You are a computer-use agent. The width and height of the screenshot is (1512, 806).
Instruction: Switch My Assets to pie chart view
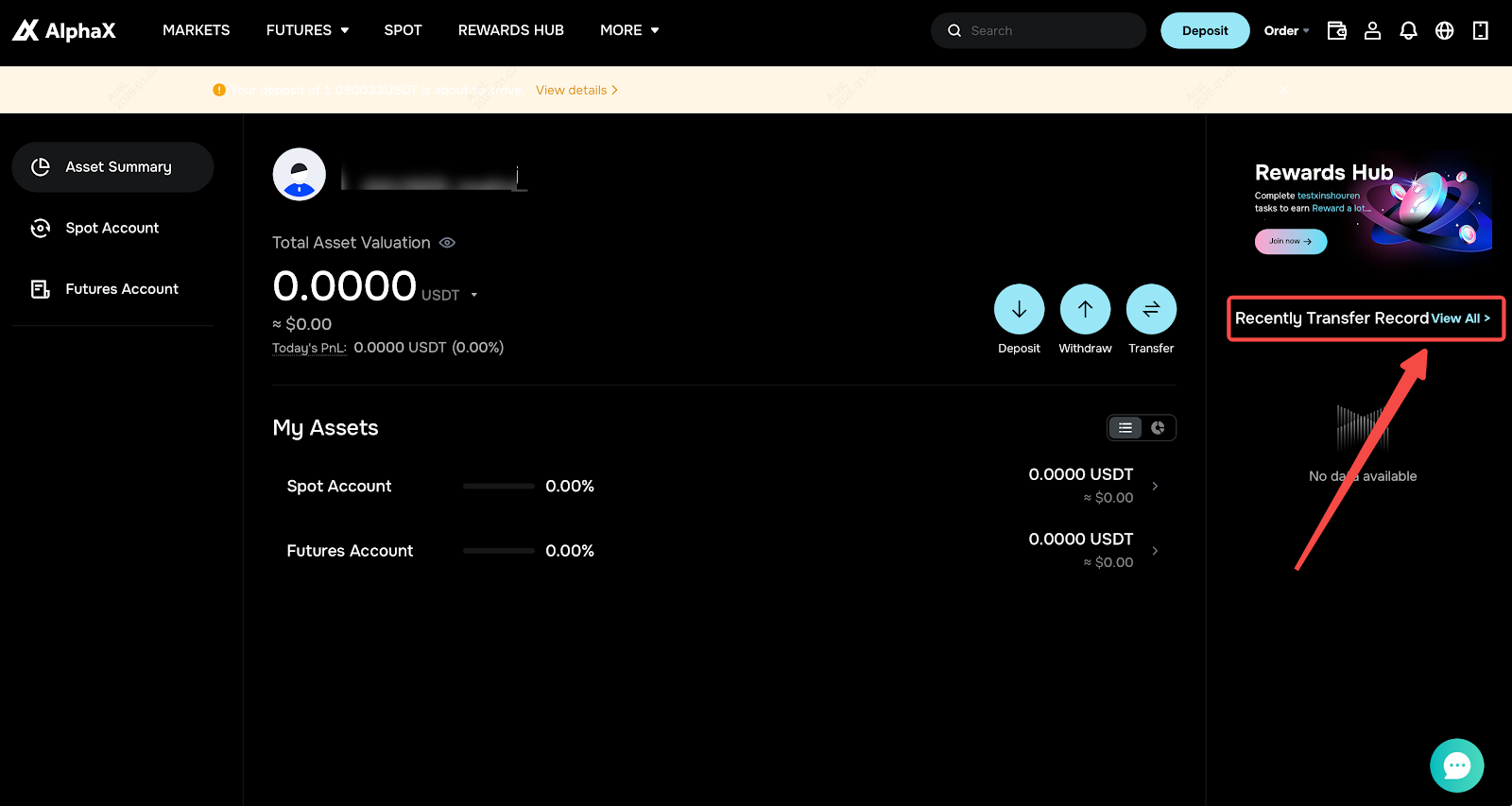tap(1158, 428)
